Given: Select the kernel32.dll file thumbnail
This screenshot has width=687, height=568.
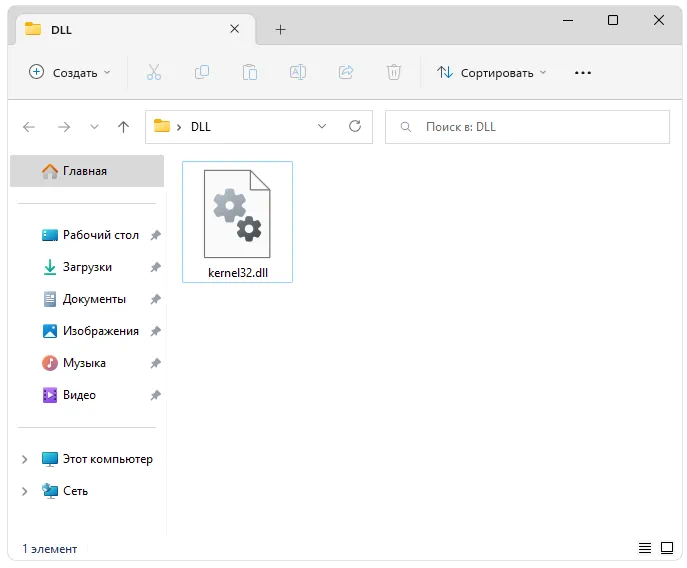Looking at the screenshot, I should pyautogui.click(x=237, y=214).
